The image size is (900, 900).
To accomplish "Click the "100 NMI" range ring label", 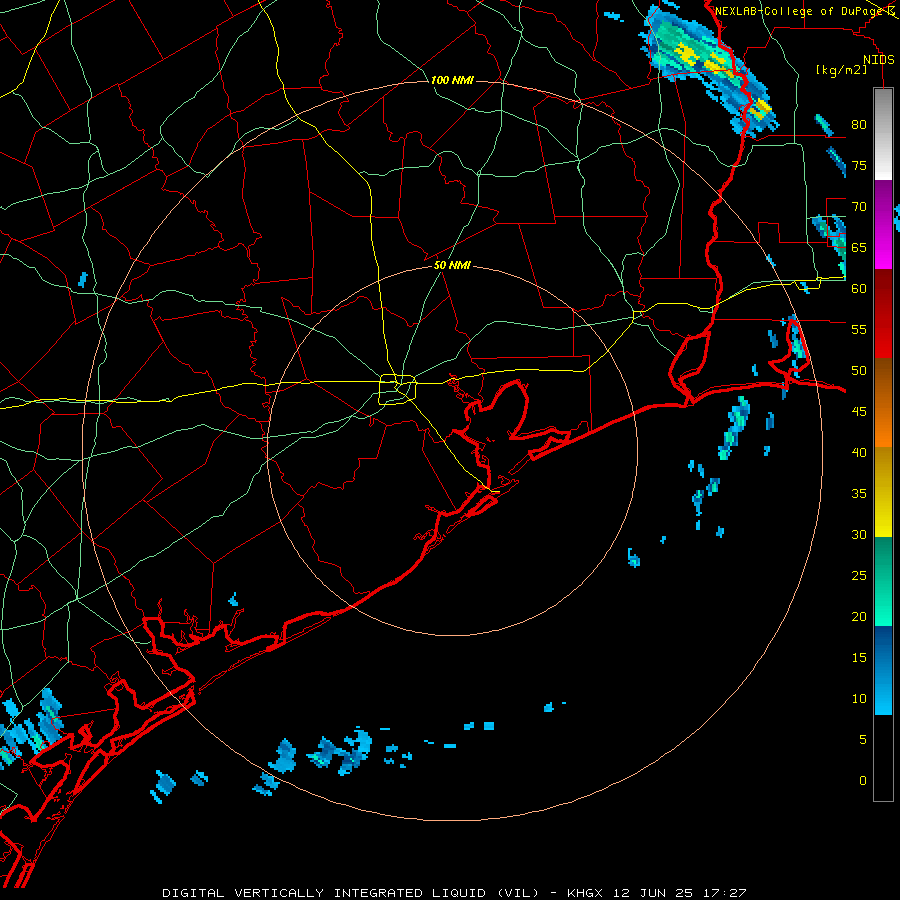I will 452,80.
